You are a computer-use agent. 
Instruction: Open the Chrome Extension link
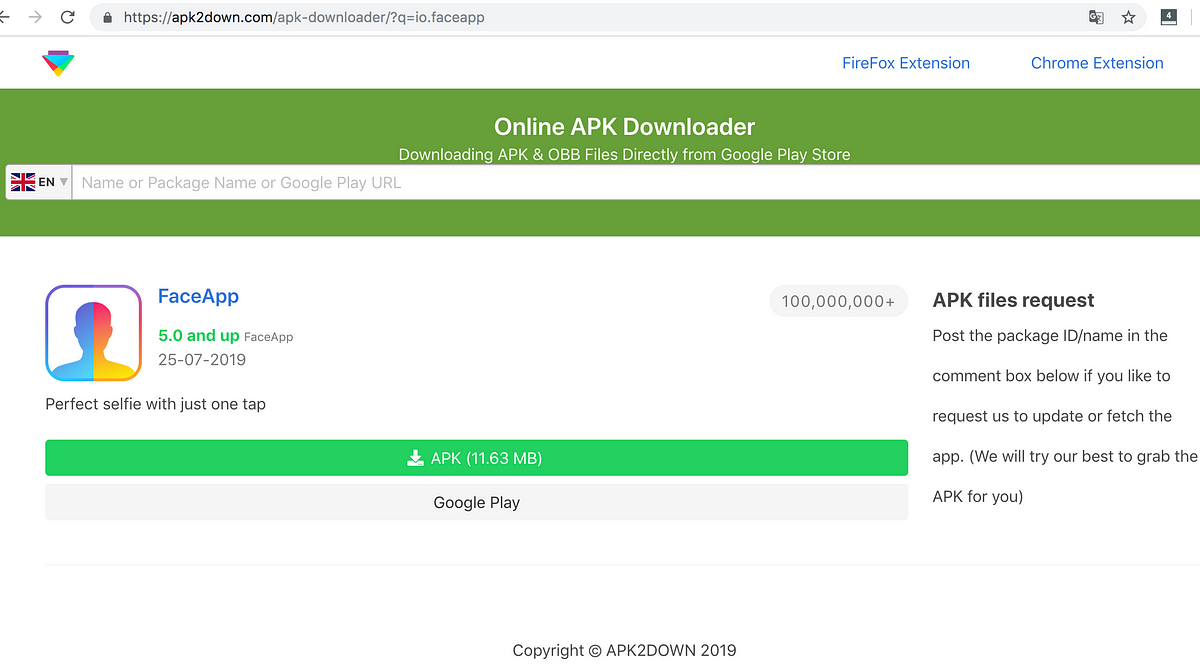(1097, 63)
